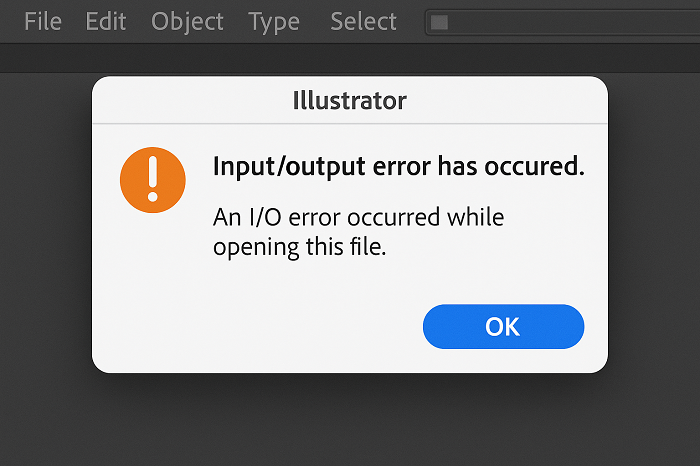Open the Type menu
The height and width of the screenshot is (466, 700).
pyautogui.click(x=274, y=21)
